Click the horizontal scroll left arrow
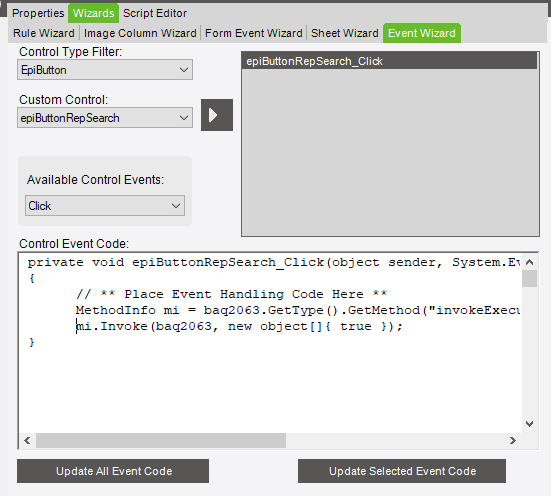 coord(27,440)
